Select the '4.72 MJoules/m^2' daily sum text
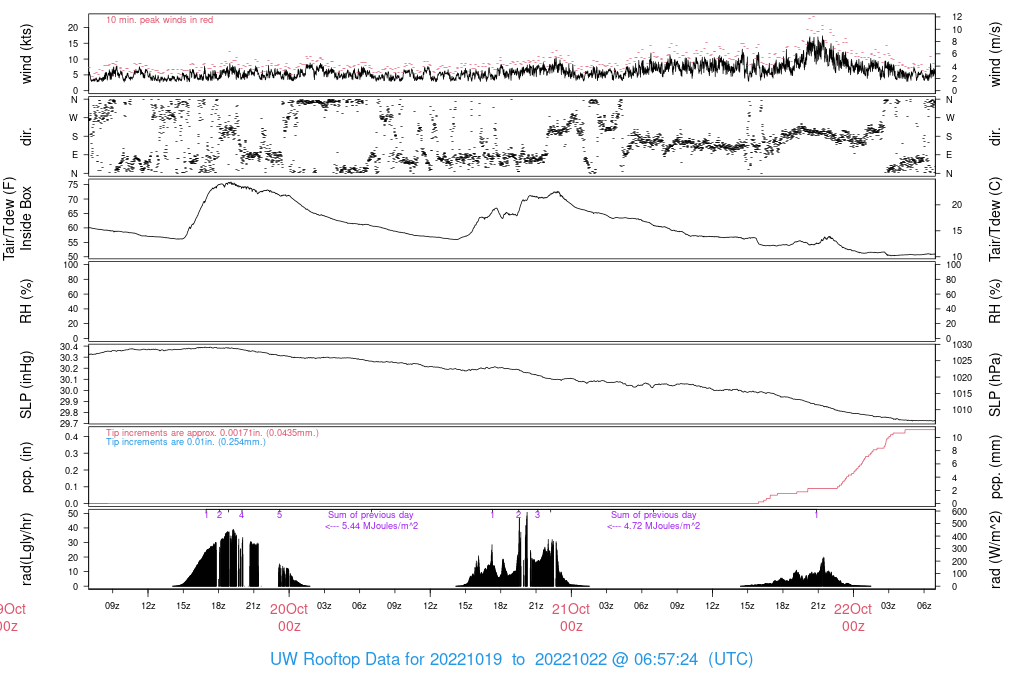 click(x=654, y=526)
